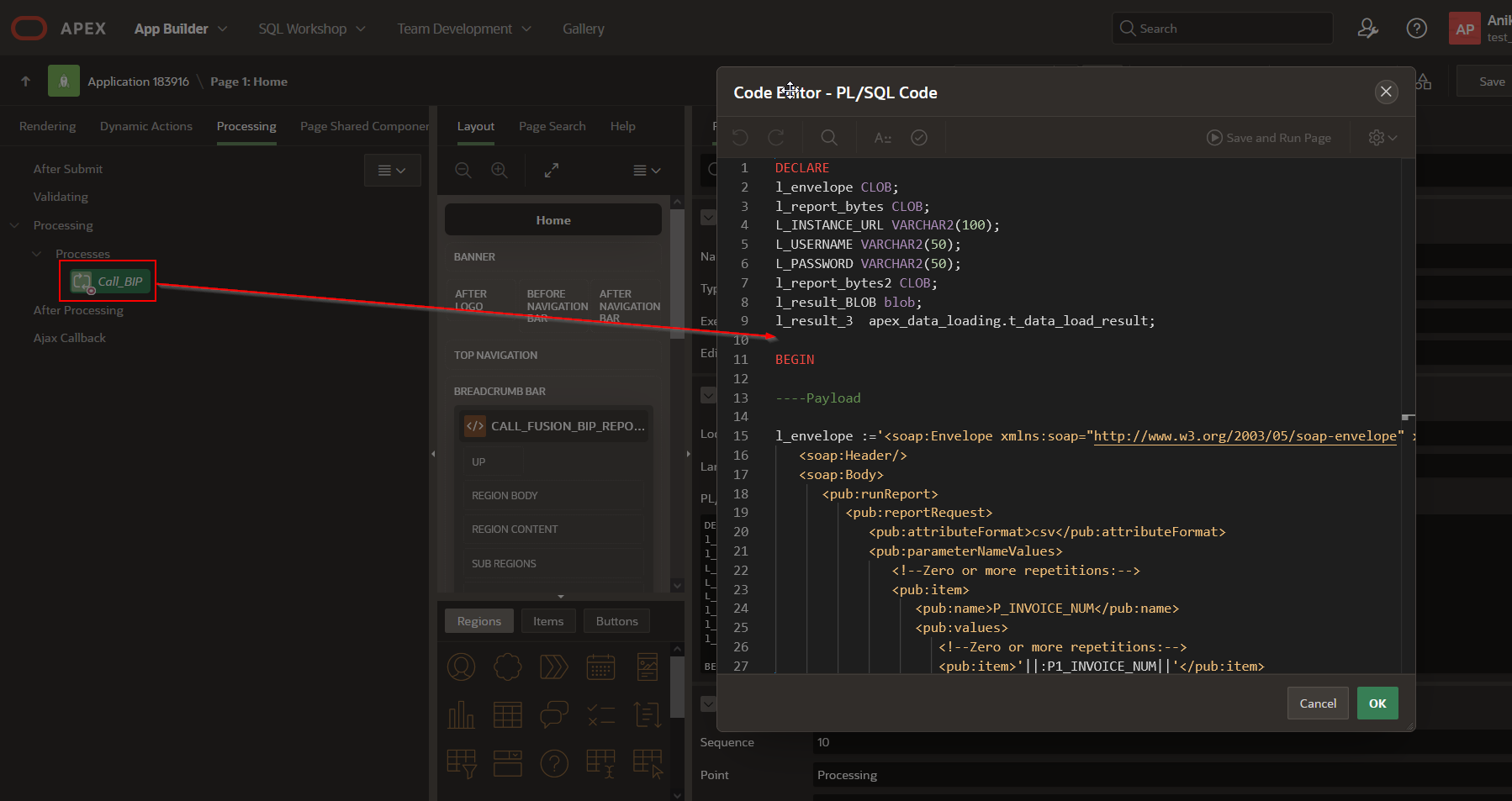The image size is (1512, 801).
Task: Switch to the Rendering tab
Action: pos(47,126)
